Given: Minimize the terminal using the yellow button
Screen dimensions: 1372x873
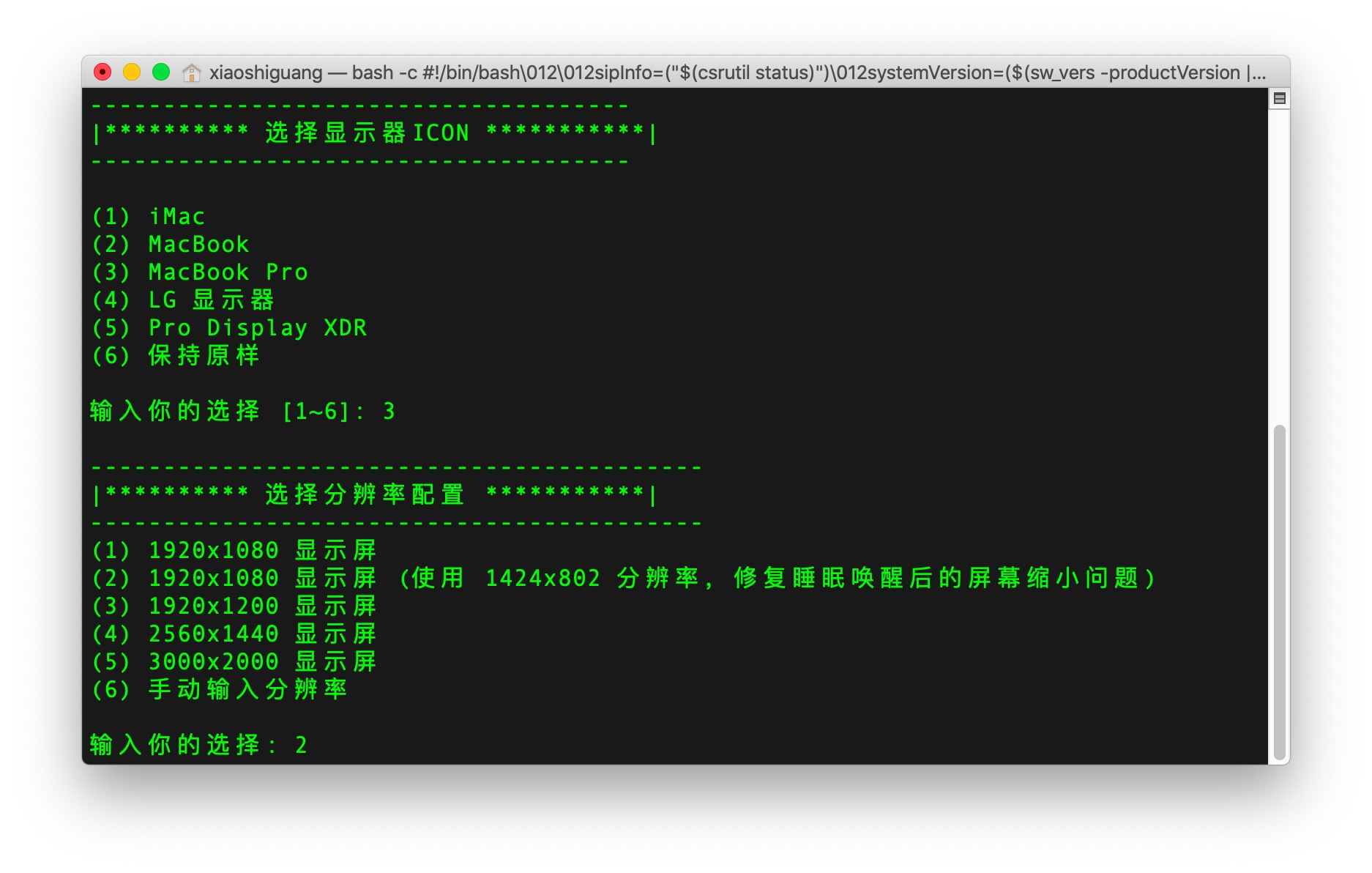Looking at the screenshot, I should click(x=132, y=72).
